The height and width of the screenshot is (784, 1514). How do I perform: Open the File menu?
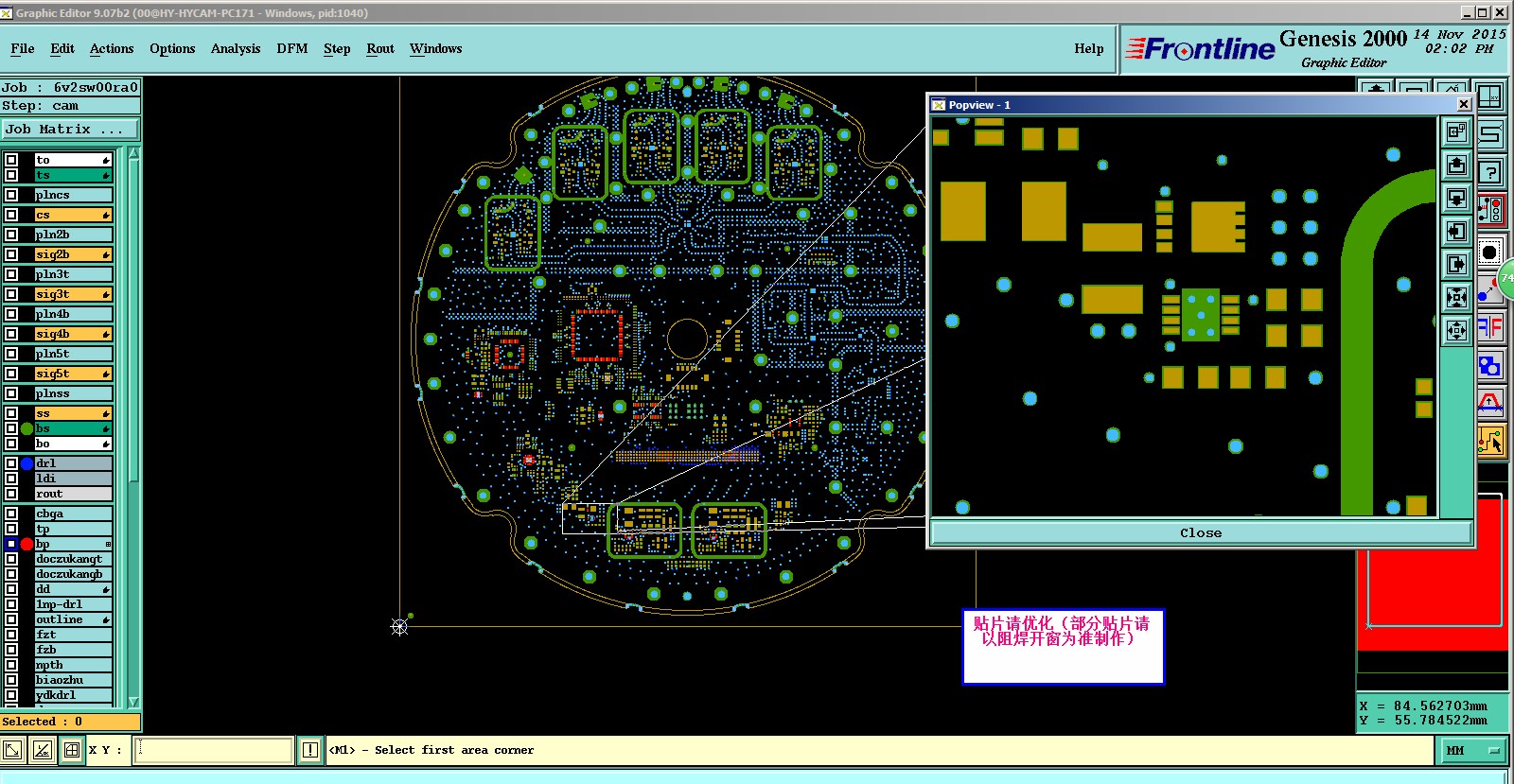click(23, 49)
